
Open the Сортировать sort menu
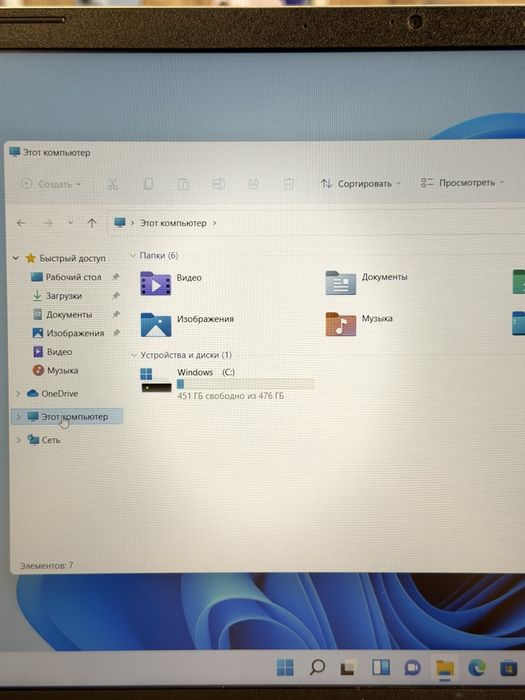click(360, 183)
